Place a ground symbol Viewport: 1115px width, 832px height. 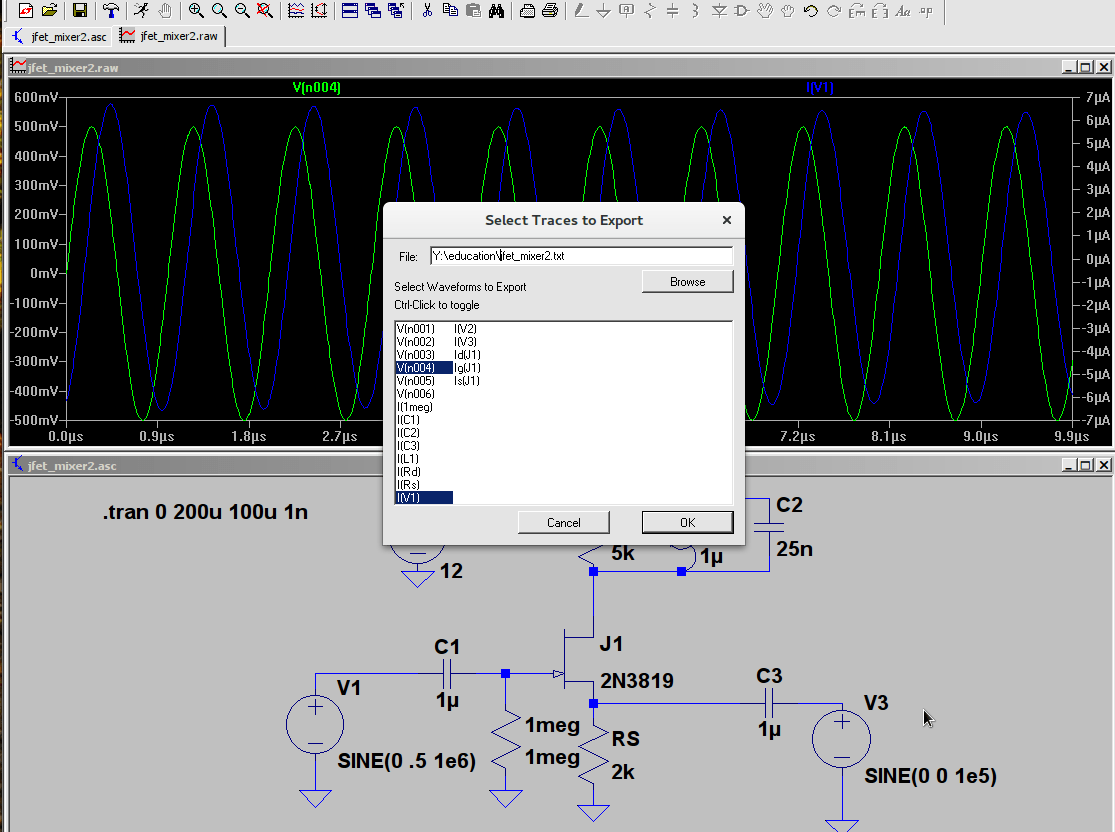click(602, 13)
